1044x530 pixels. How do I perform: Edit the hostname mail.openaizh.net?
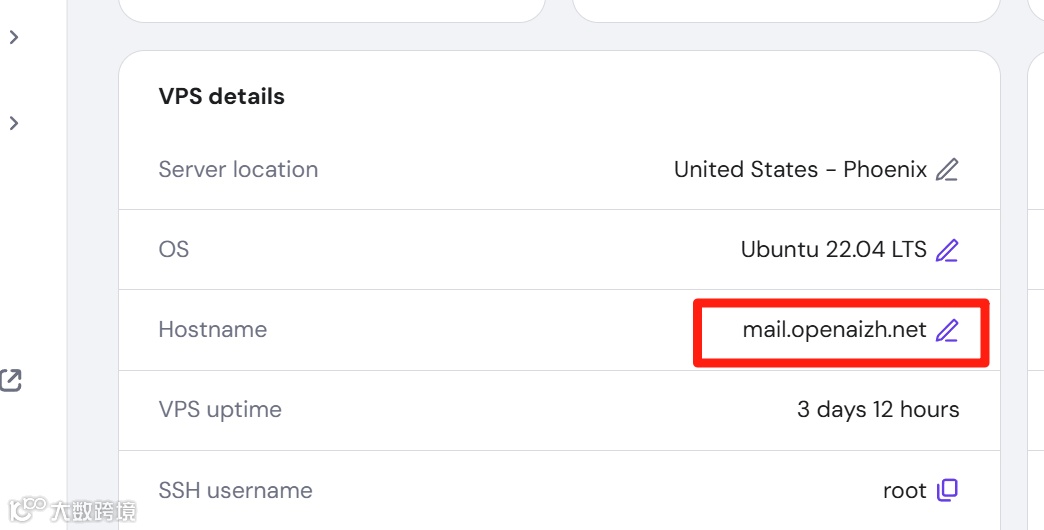(946, 330)
